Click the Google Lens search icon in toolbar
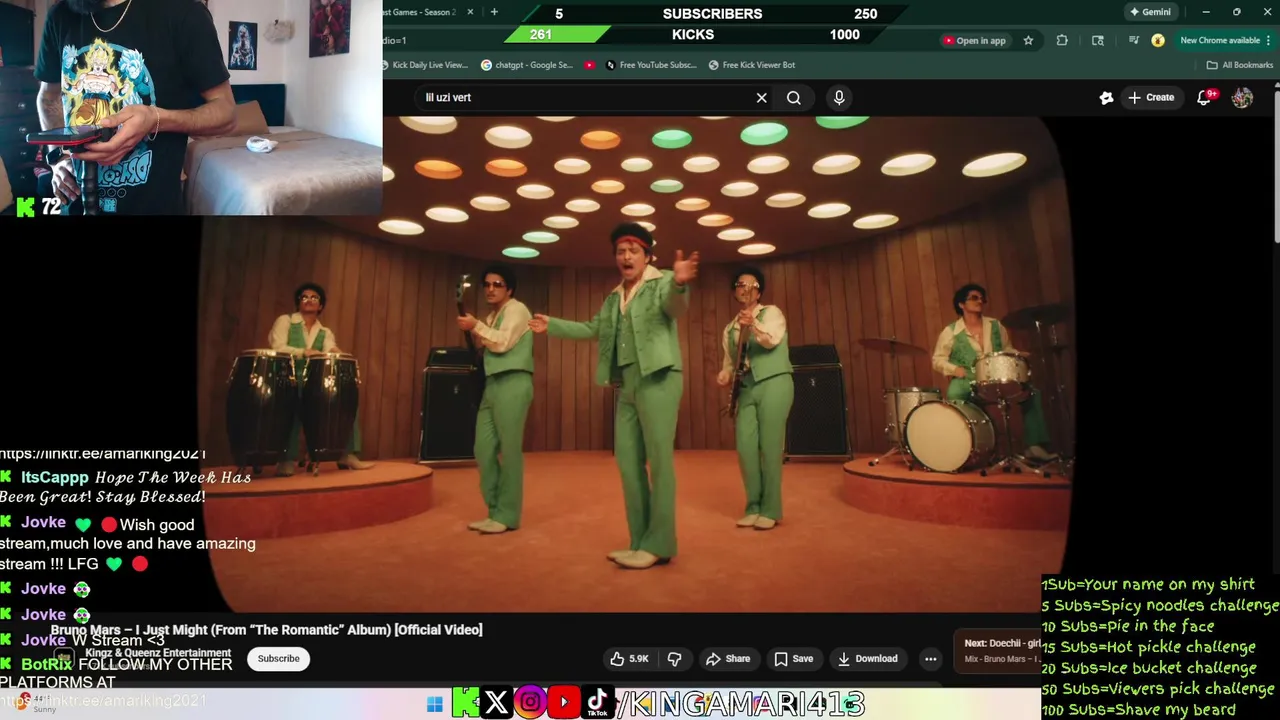Viewport: 1280px width, 720px height. [1098, 41]
